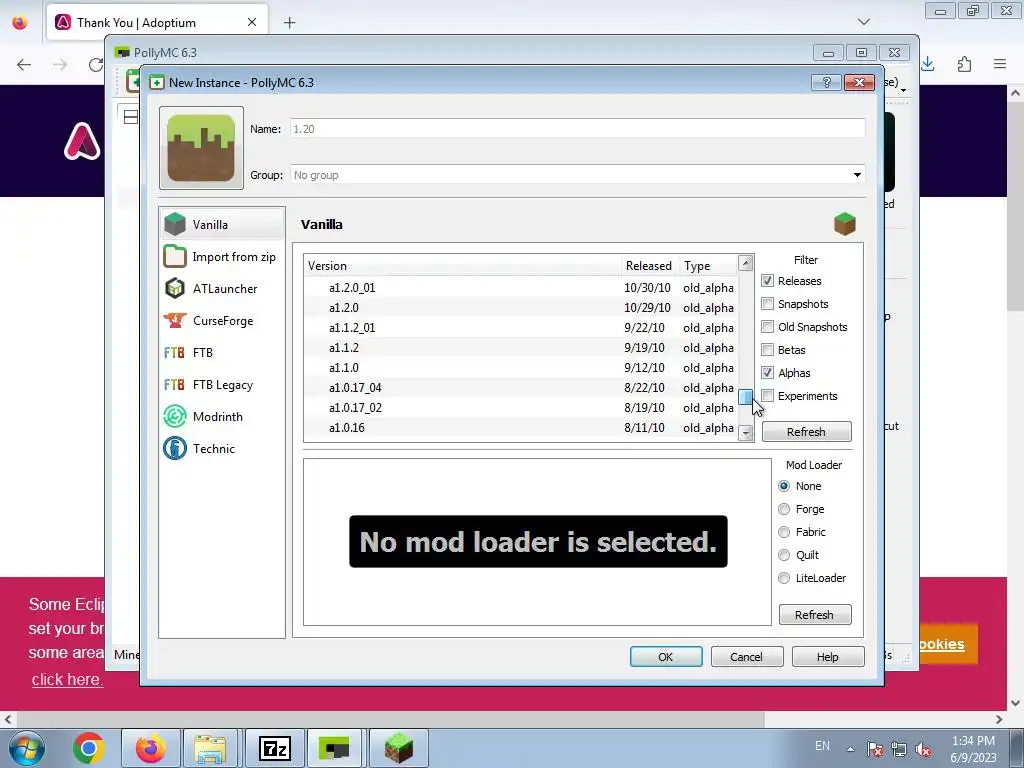
Task: Follow the click here link on Adoptium page
Action: click(x=67, y=679)
